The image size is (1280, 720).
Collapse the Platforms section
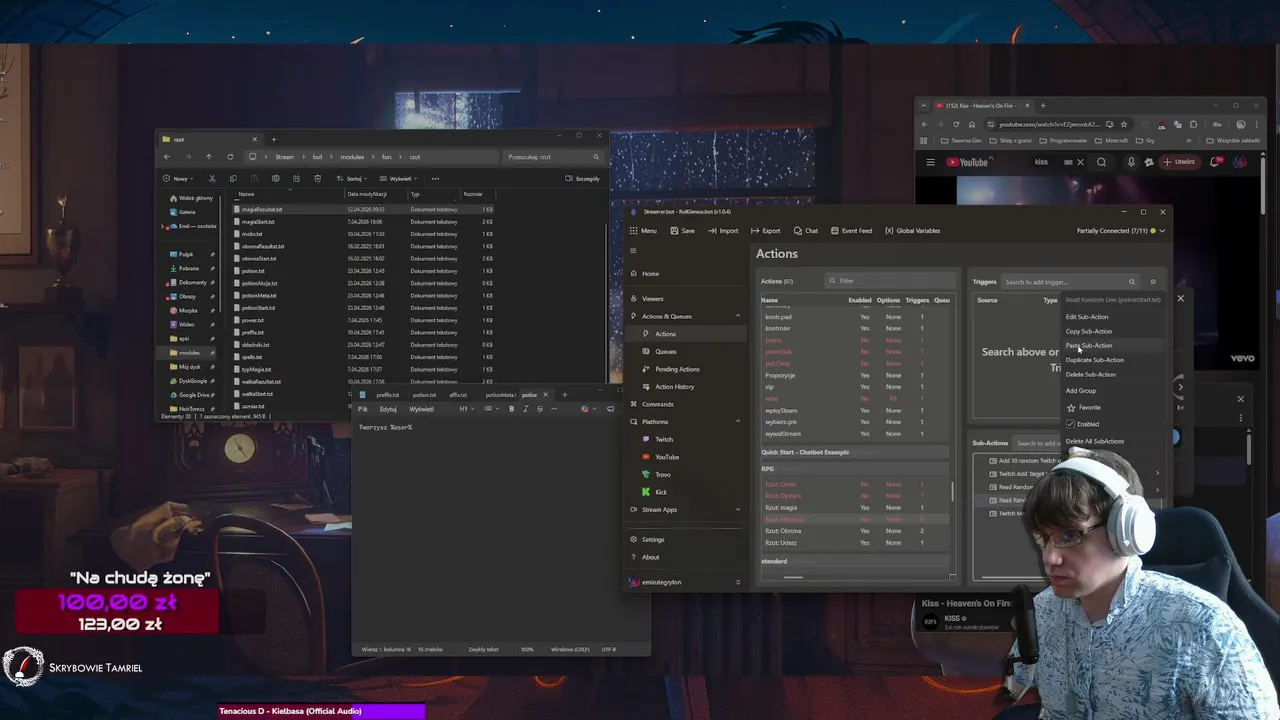738,422
